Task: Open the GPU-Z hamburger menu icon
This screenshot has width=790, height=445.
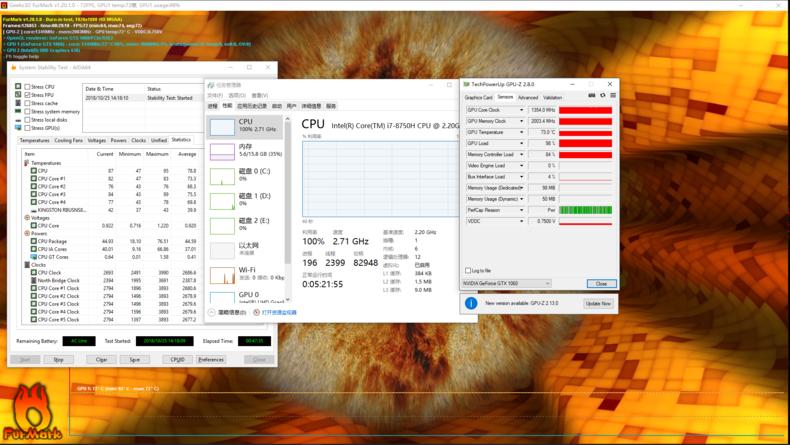Action: [x=612, y=97]
